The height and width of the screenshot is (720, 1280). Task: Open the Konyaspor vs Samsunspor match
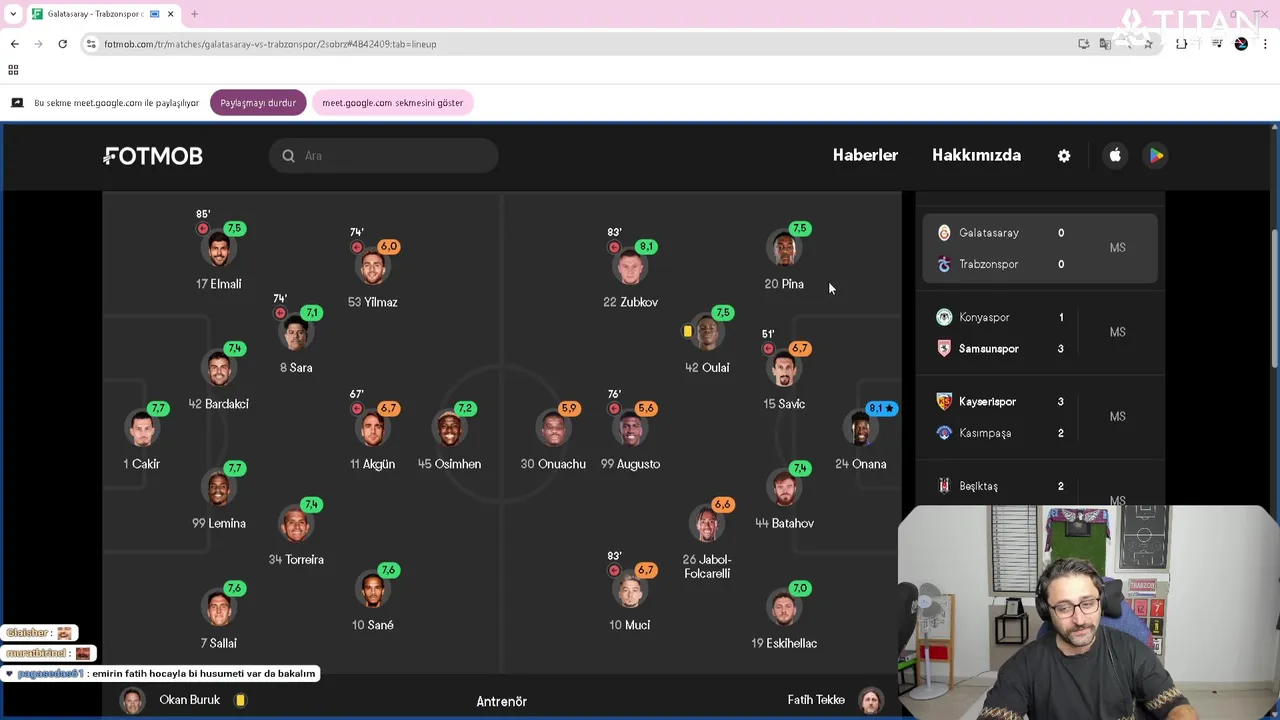click(1040, 333)
